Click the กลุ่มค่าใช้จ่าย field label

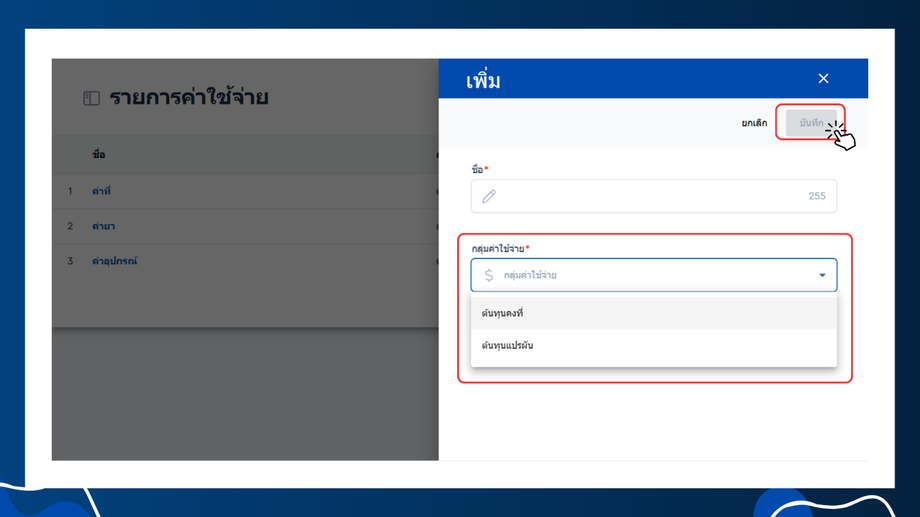[498, 248]
